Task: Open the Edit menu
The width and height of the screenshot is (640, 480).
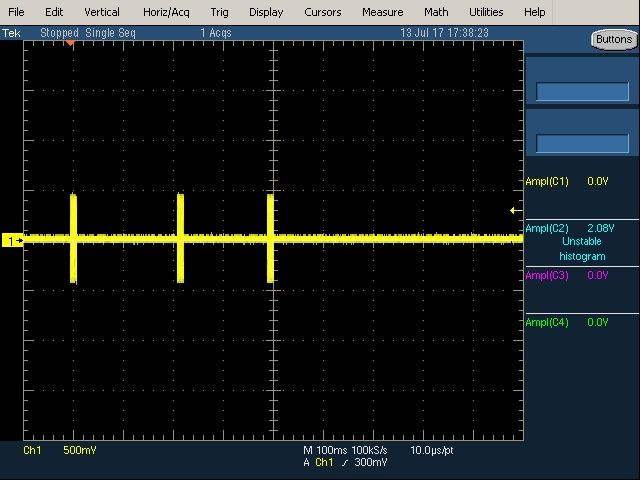Action: (x=54, y=12)
